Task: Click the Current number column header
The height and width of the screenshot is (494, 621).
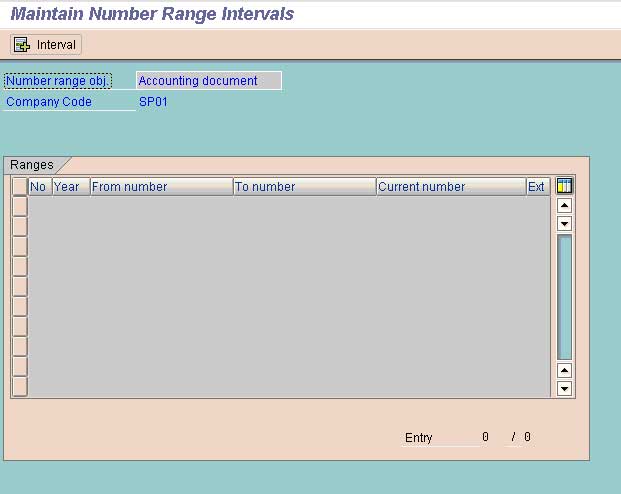Action: click(x=450, y=186)
